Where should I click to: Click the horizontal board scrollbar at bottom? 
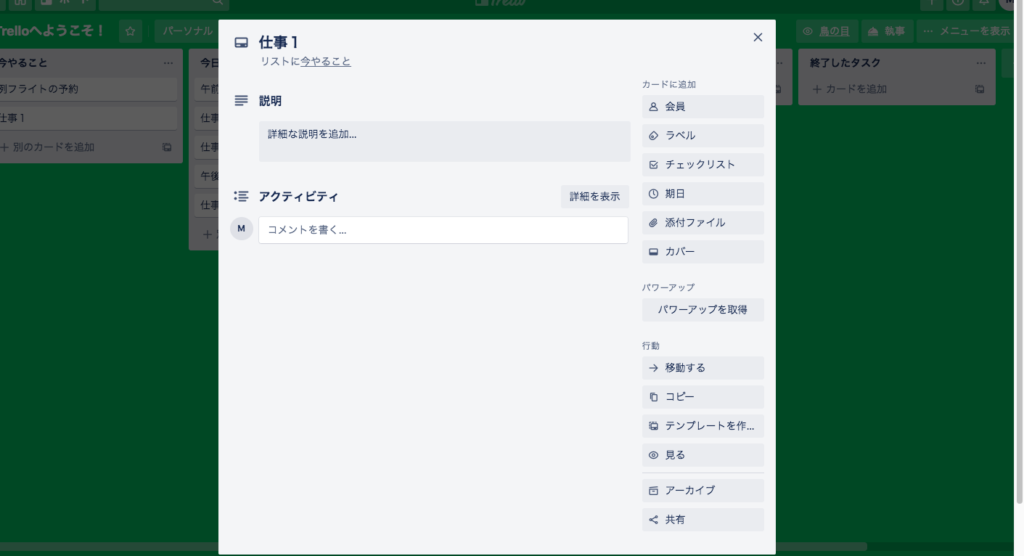click(x=434, y=546)
